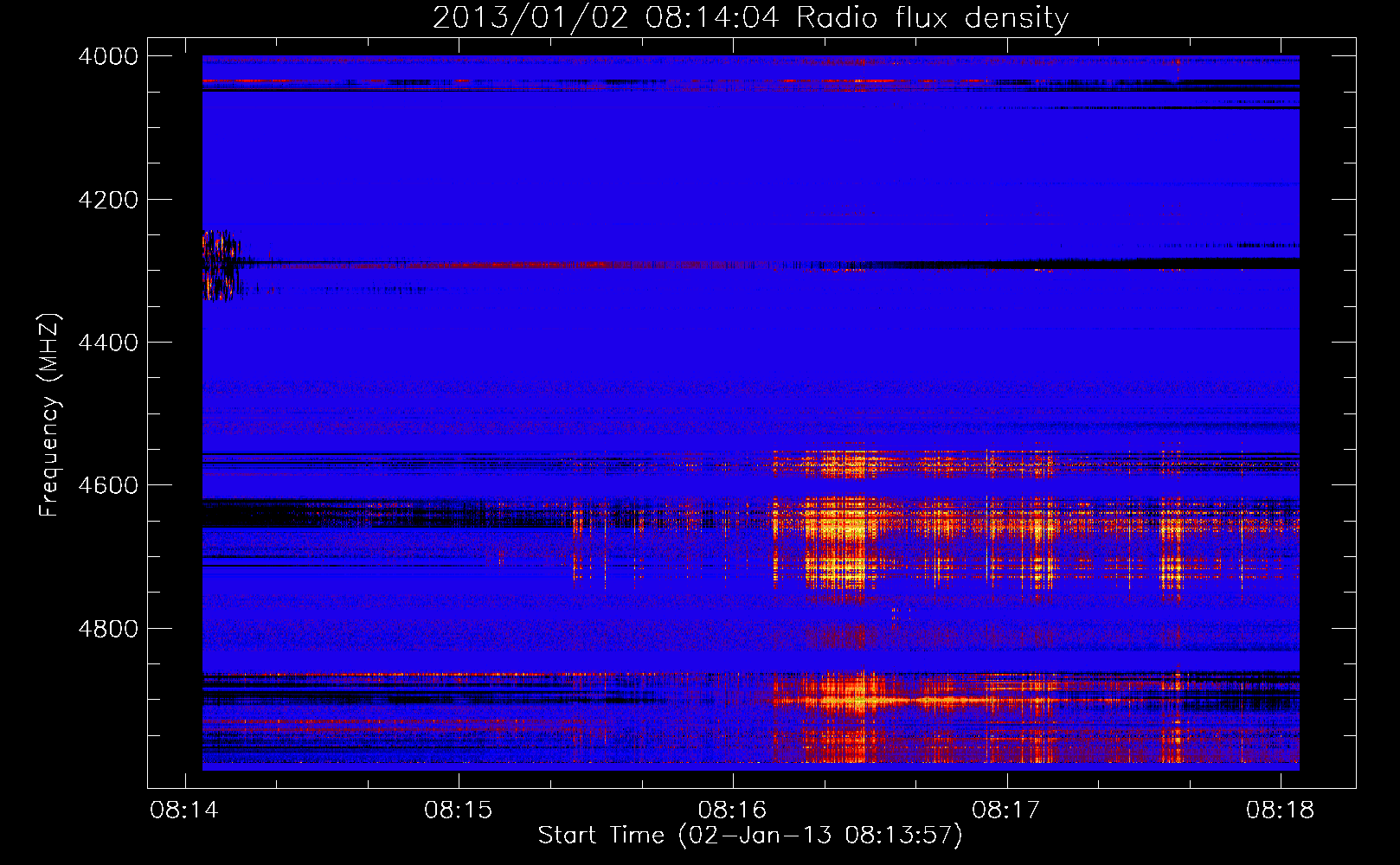Click the 08:17 time axis label
Image resolution: width=1400 pixels, height=865 pixels.
point(1005,811)
